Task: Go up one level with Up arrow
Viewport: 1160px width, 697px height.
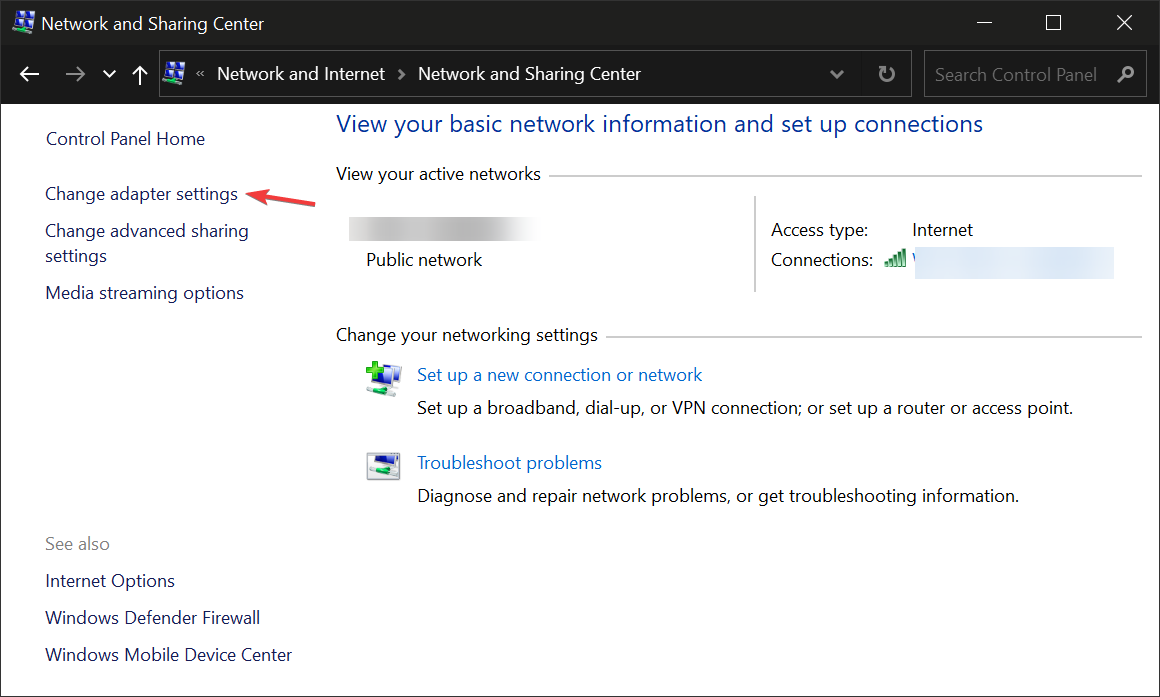Action: point(140,75)
